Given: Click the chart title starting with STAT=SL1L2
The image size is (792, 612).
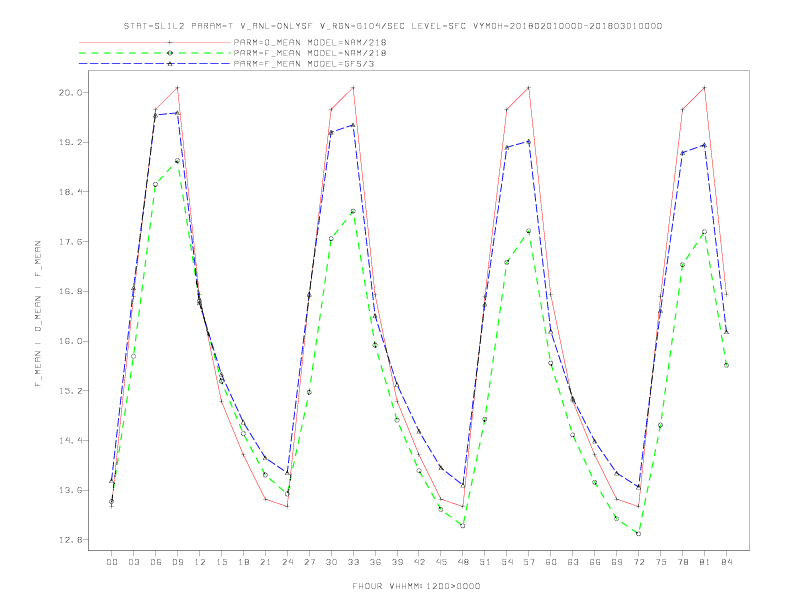Looking at the screenshot, I should (x=393, y=26).
